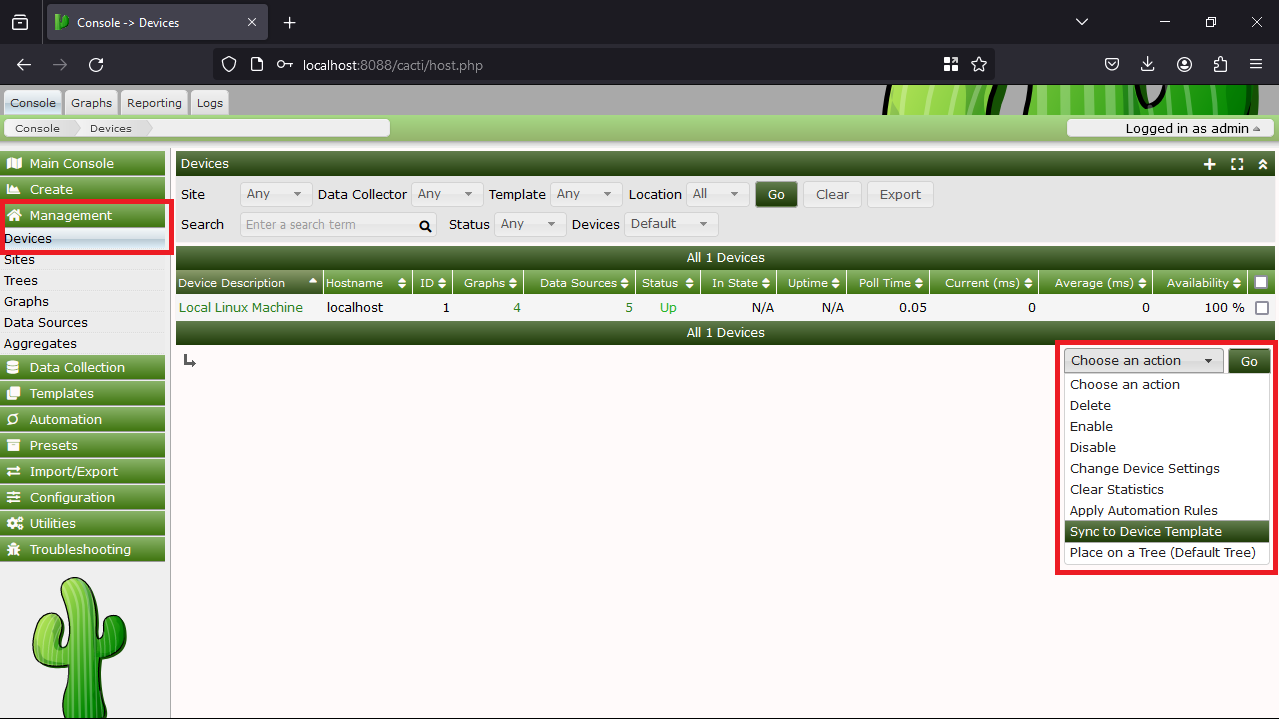This screenshot has width=1279, height=719.
Task: Select the Console tab
Action: [x=33, y=103]
